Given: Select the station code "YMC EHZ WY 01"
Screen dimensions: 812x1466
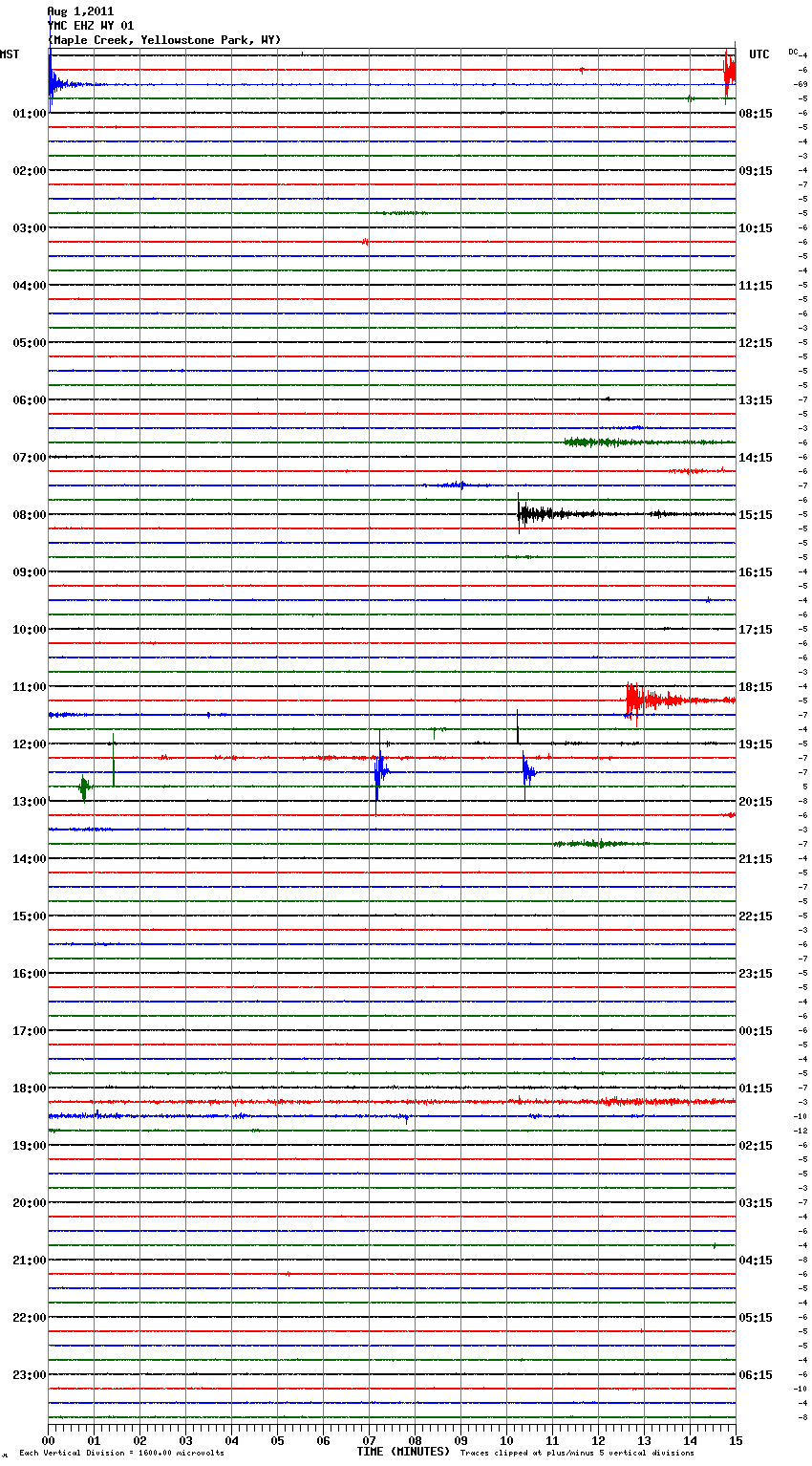Looking at the screenshot, I should click(91, 26).
